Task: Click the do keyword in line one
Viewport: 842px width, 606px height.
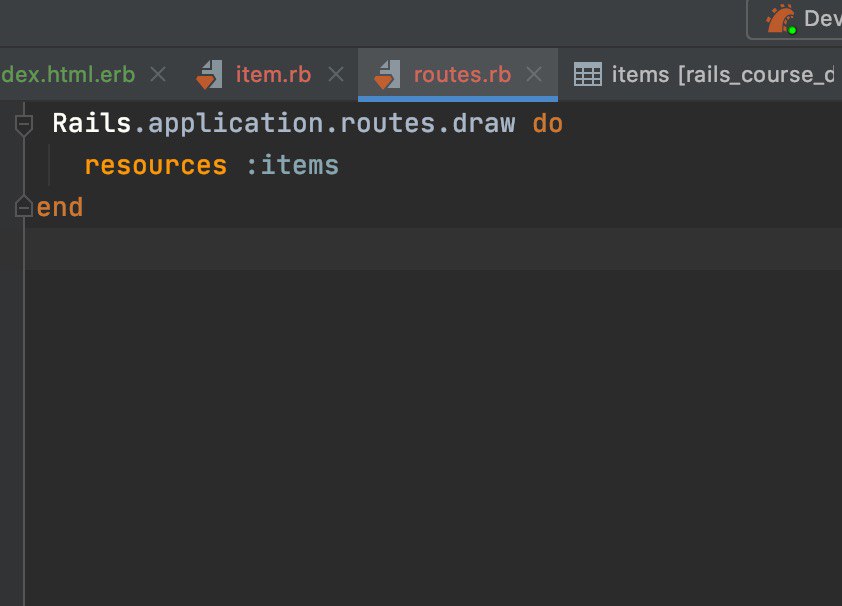Action: (548, 123)
